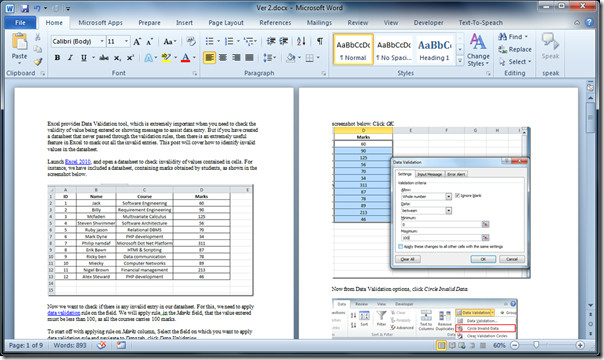Toggle Align Text Left
Viewport: 604px width, 360px height.
coord(209,58)
